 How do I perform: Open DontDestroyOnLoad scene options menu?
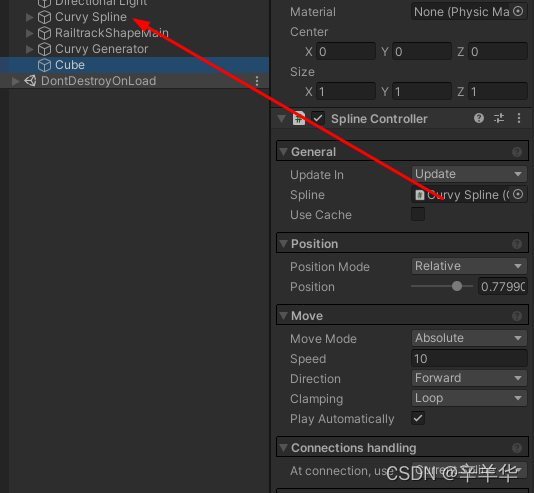click(257, 81)
